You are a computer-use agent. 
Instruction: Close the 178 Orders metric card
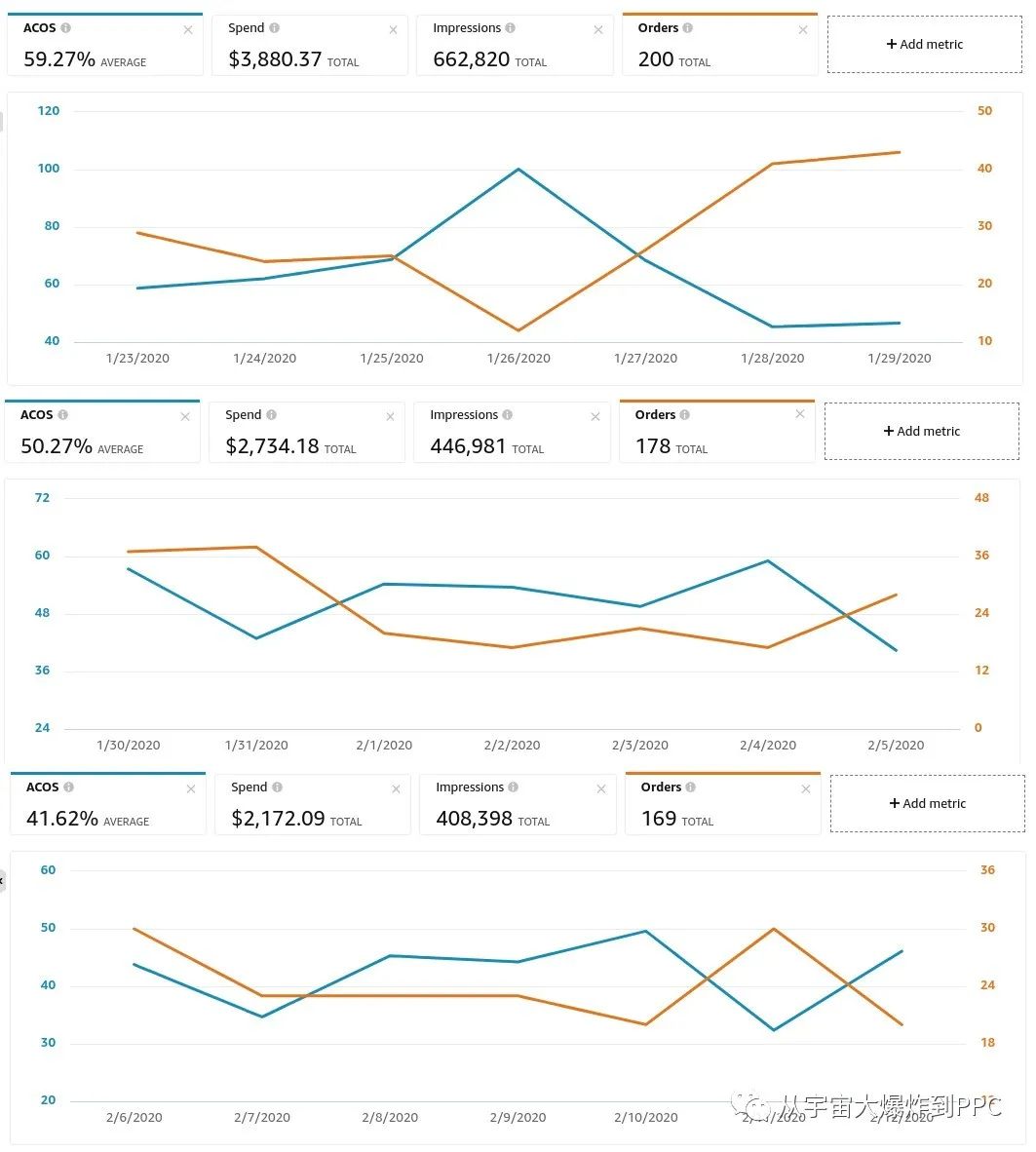(800, 414)
